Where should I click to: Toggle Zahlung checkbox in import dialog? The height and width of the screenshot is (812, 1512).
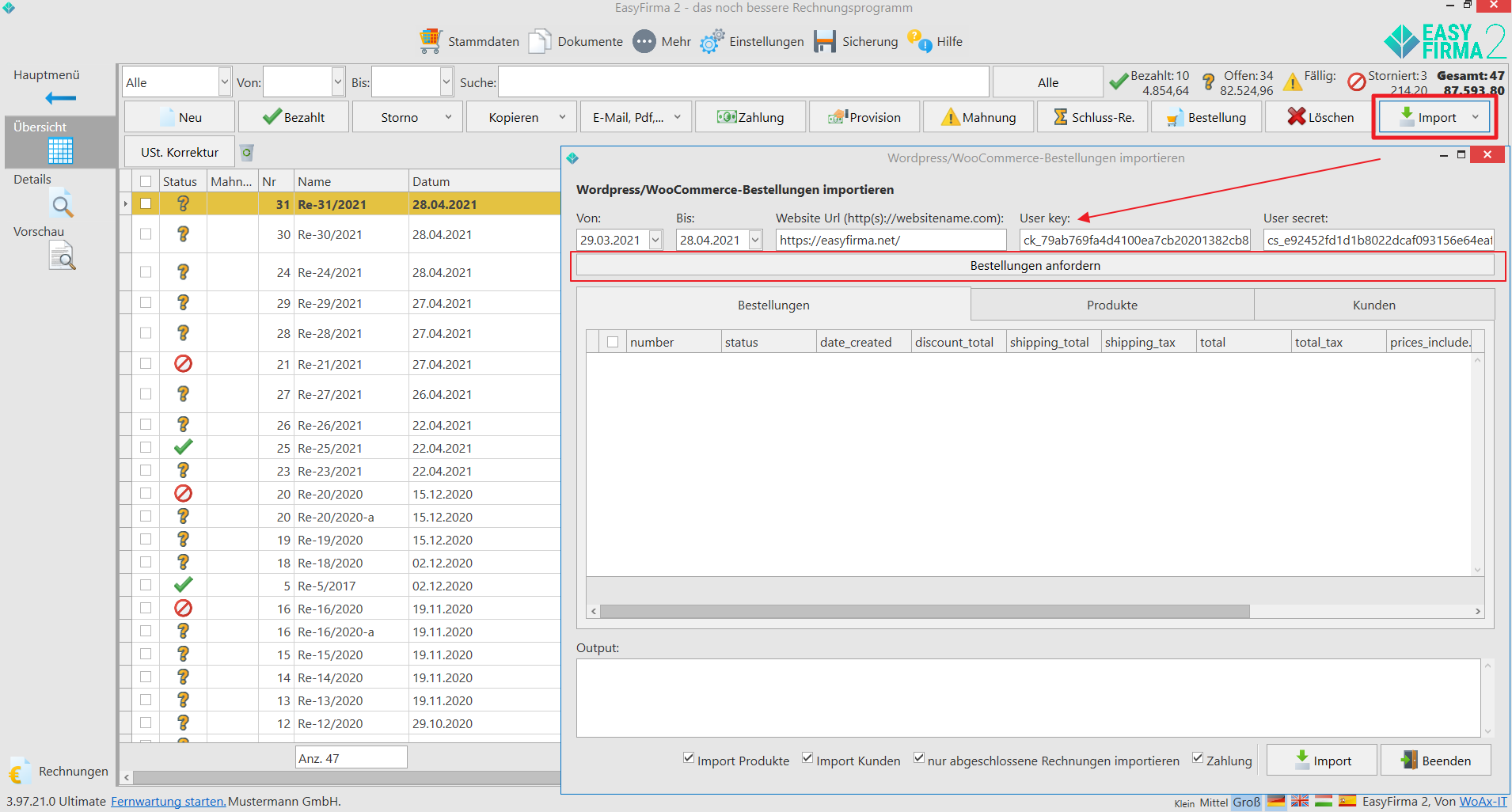click(1198, 758)
